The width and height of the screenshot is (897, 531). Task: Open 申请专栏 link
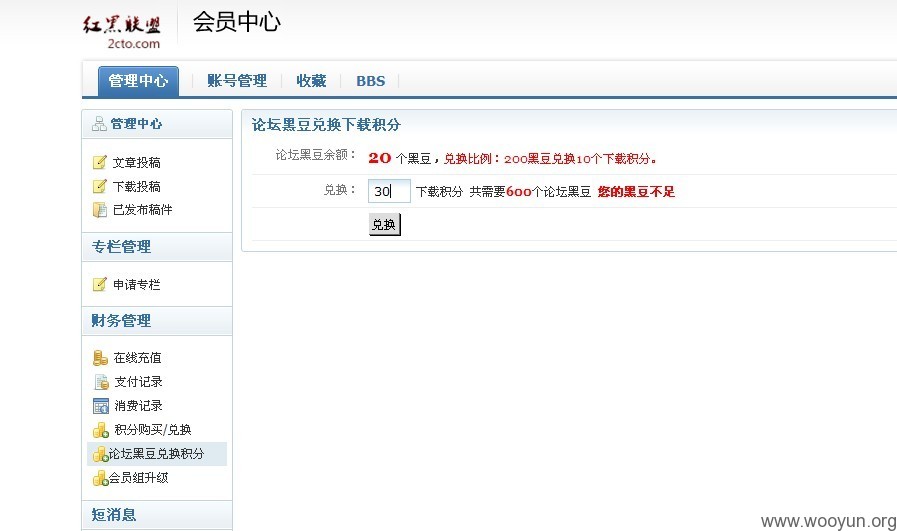136,284
